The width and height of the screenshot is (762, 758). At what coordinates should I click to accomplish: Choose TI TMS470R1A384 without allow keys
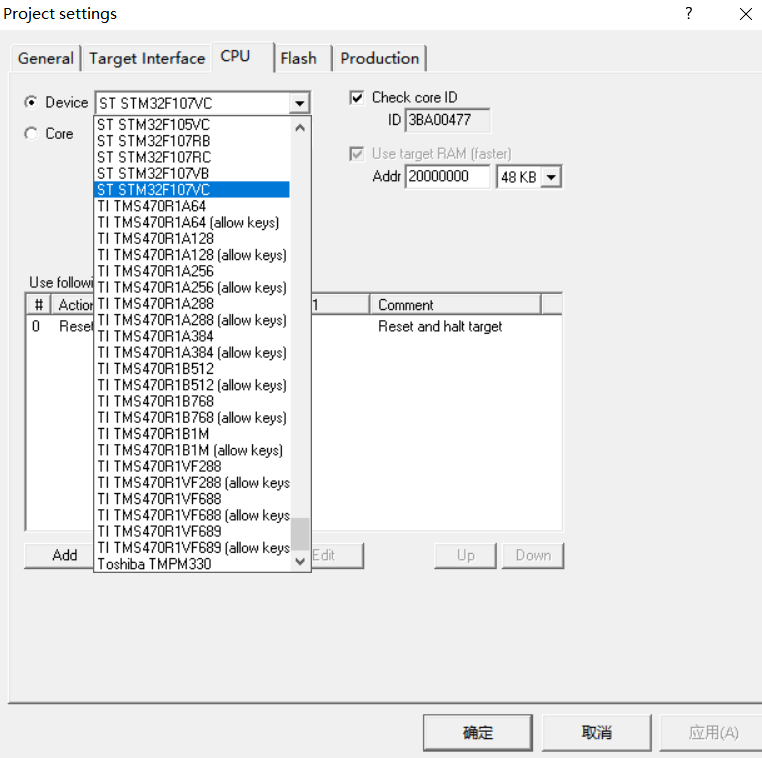click(x=192, y=336)
